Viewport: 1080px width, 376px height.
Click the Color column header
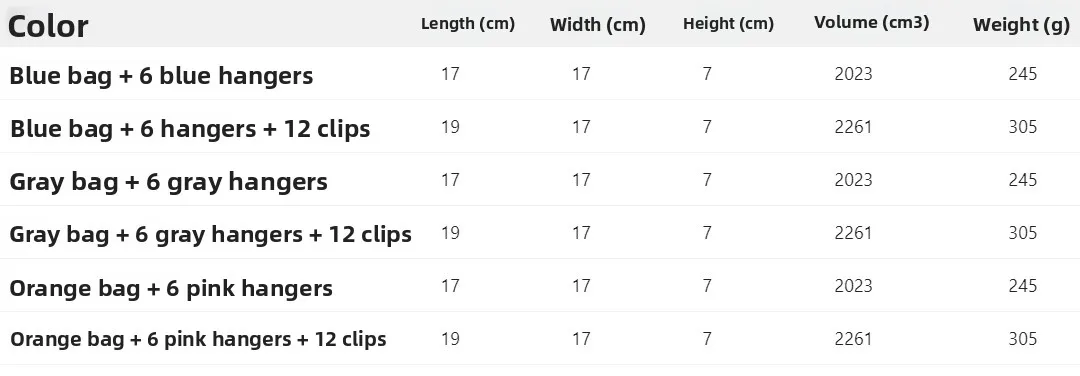[48, 26]
